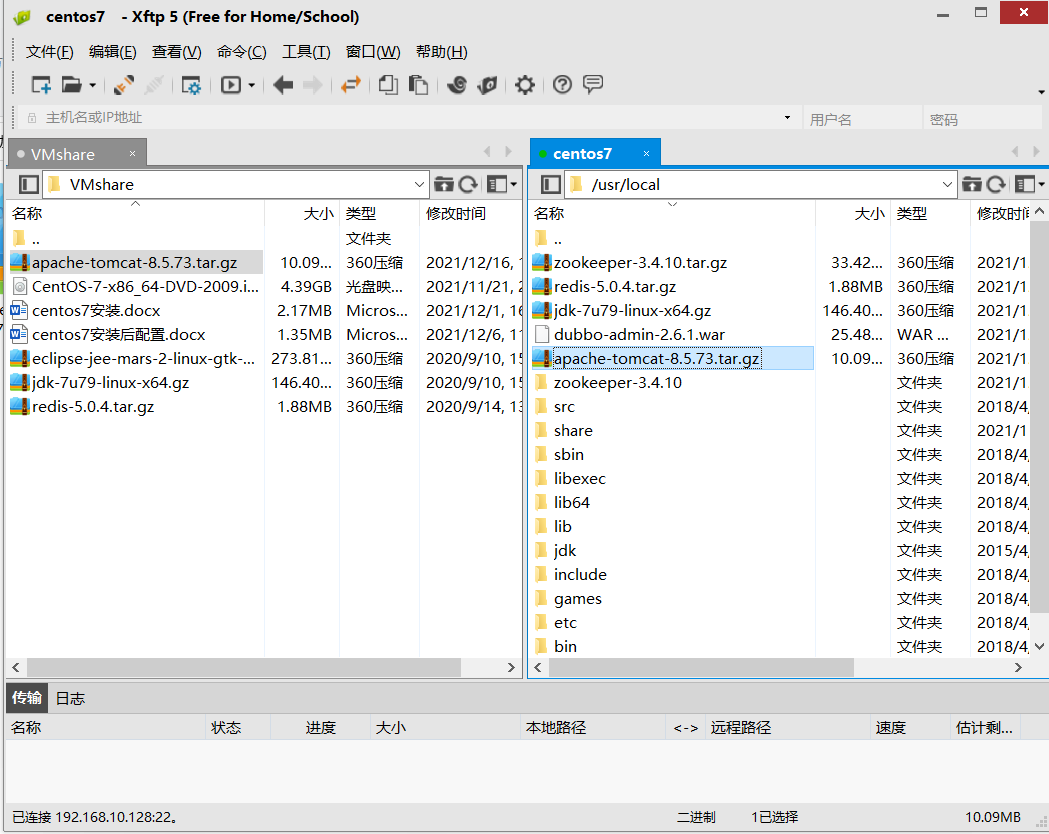
Task: Expand the VMshare path dropdown
Action: [x=419, y=184]
